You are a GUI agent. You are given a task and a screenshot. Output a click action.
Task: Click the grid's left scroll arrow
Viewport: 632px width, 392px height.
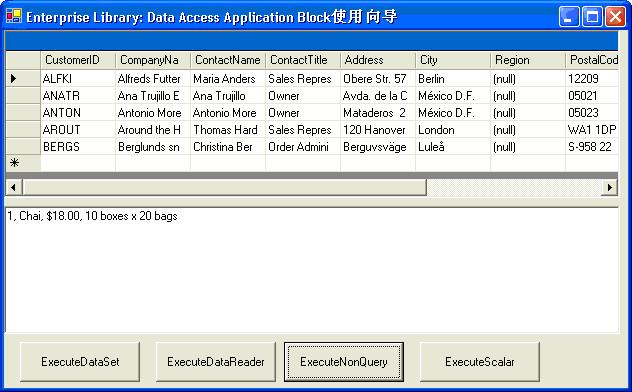(x=14, y=187)
